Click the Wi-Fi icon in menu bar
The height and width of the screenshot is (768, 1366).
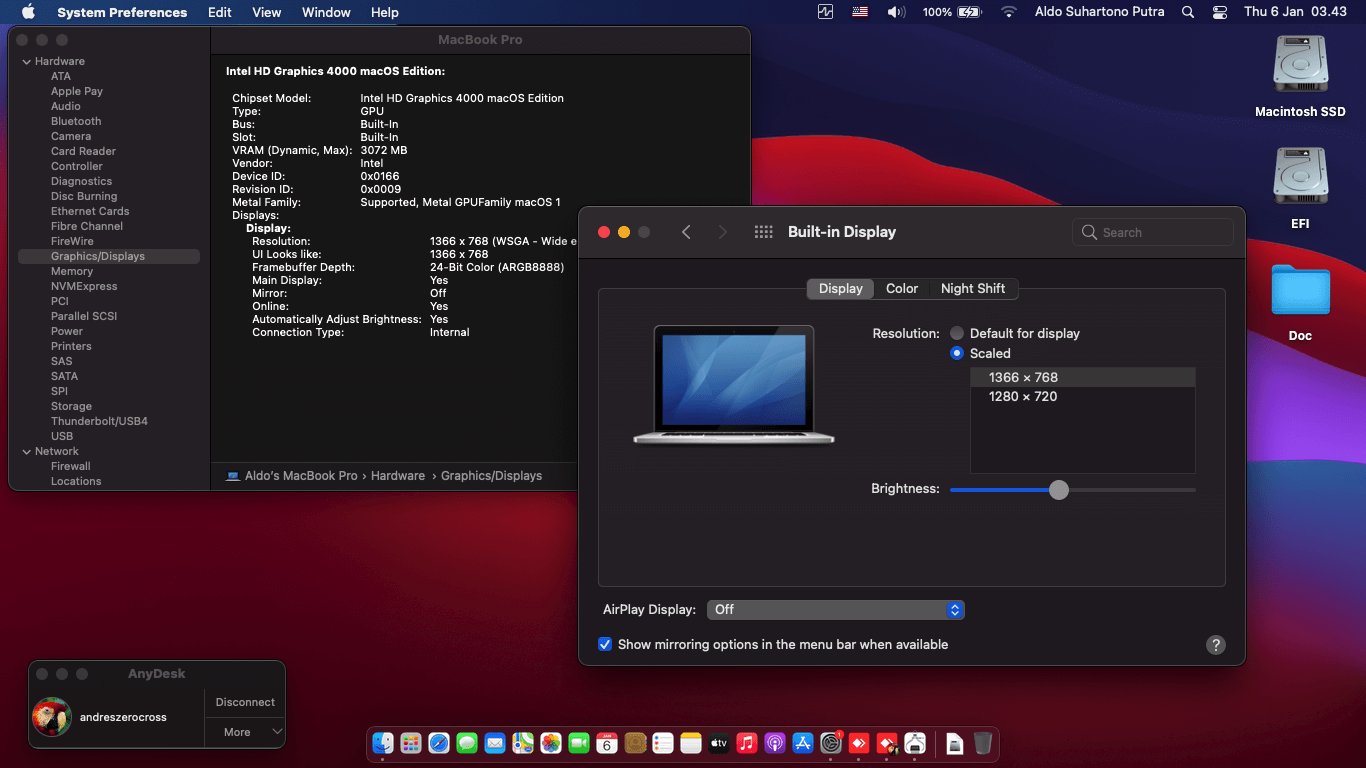click(x=1009, y=12)
